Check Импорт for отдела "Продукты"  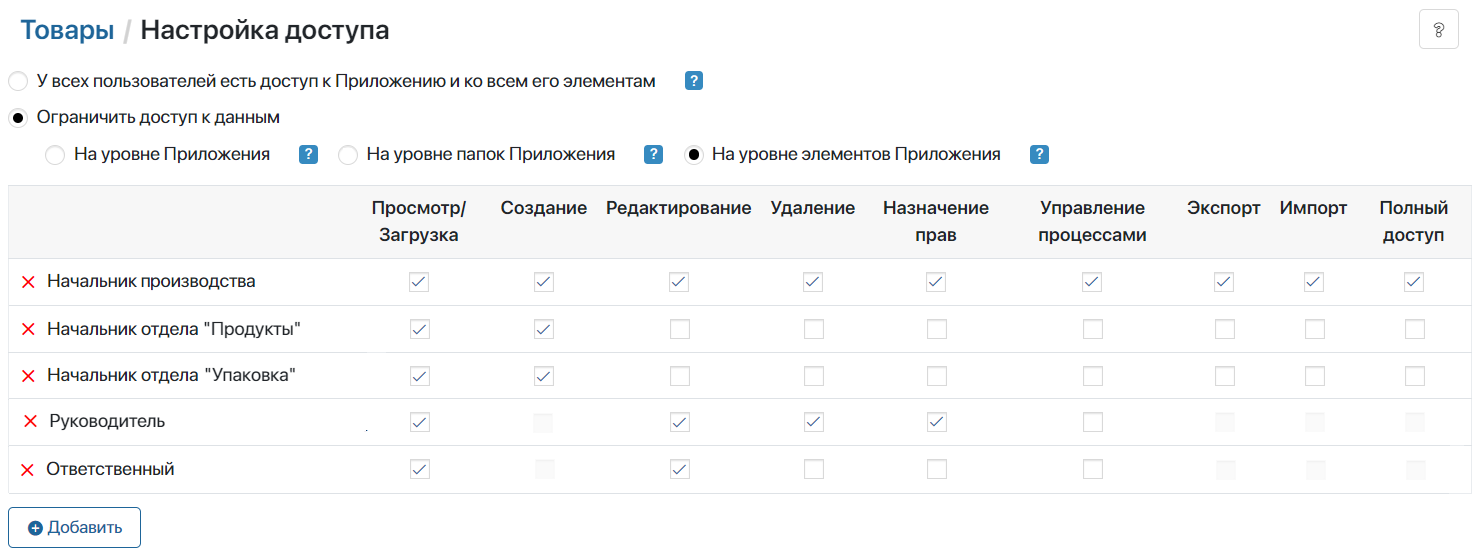(x=1315, y=329)
